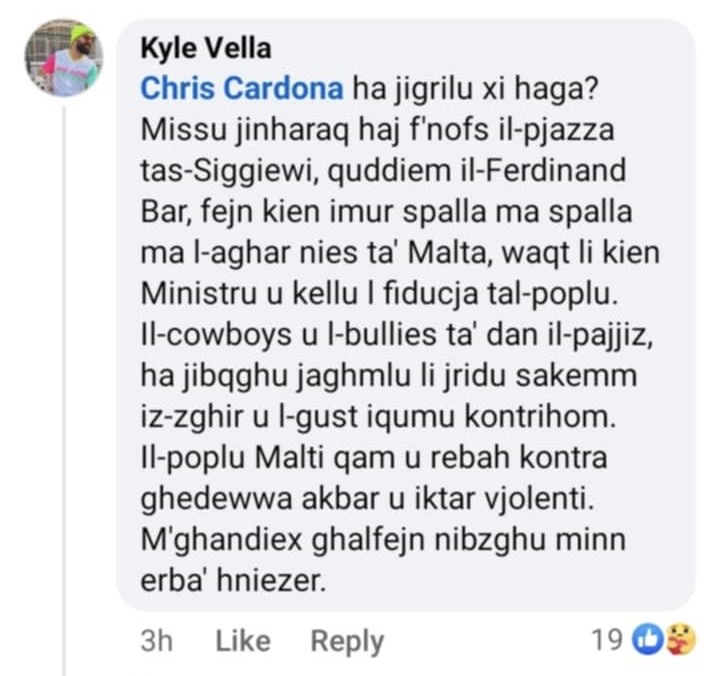Open the 19 reactions count
The image size is (720, 676).
606,638
